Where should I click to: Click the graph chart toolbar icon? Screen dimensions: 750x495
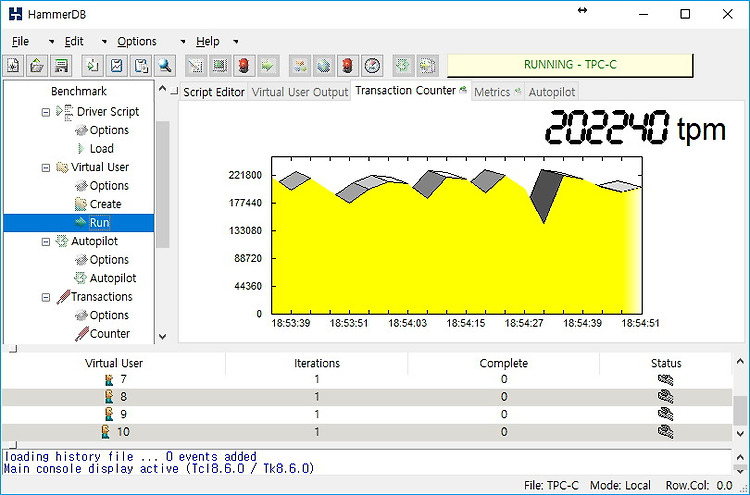coord(116,65)
